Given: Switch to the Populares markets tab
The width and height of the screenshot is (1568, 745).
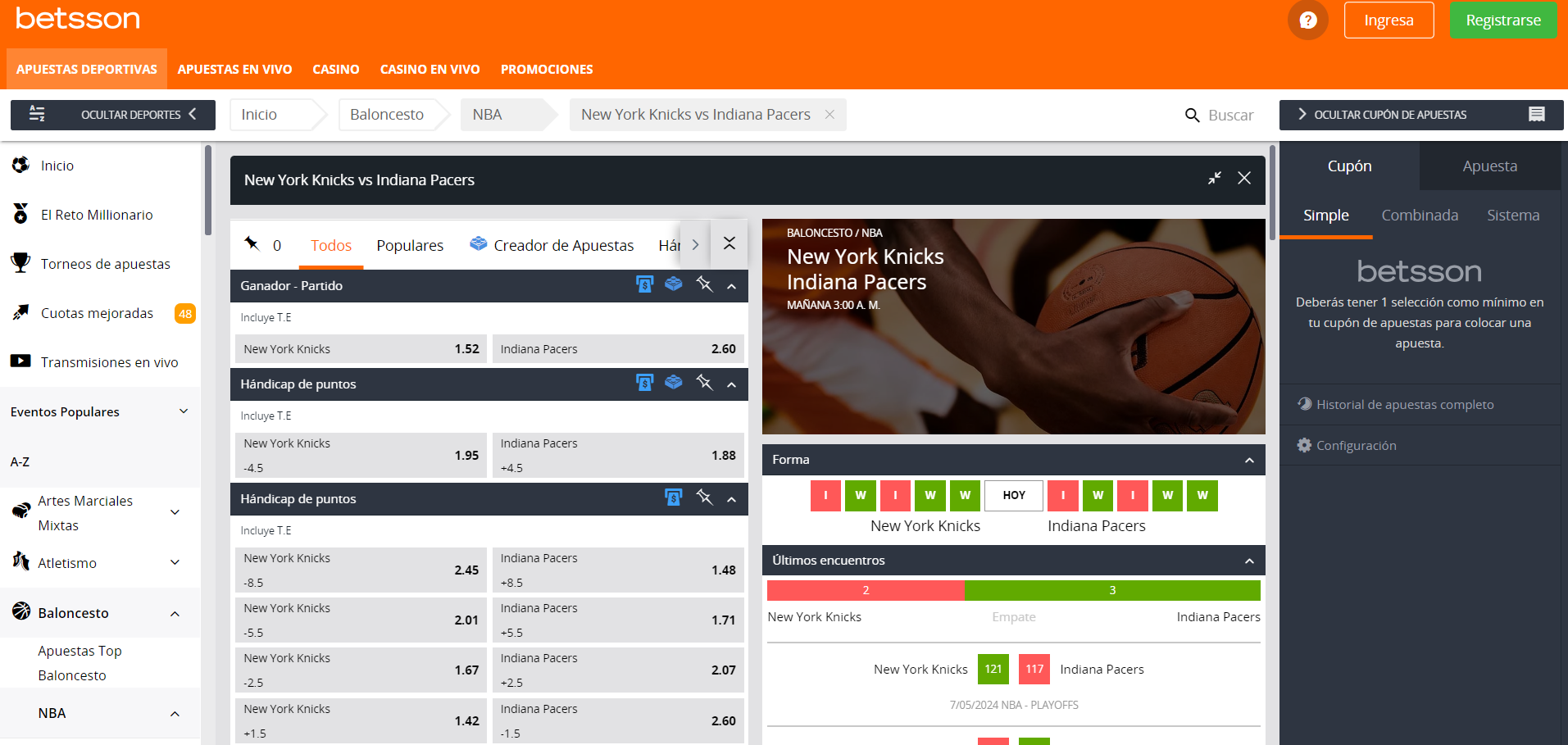Looking at the screenshot, I should 410,245.
